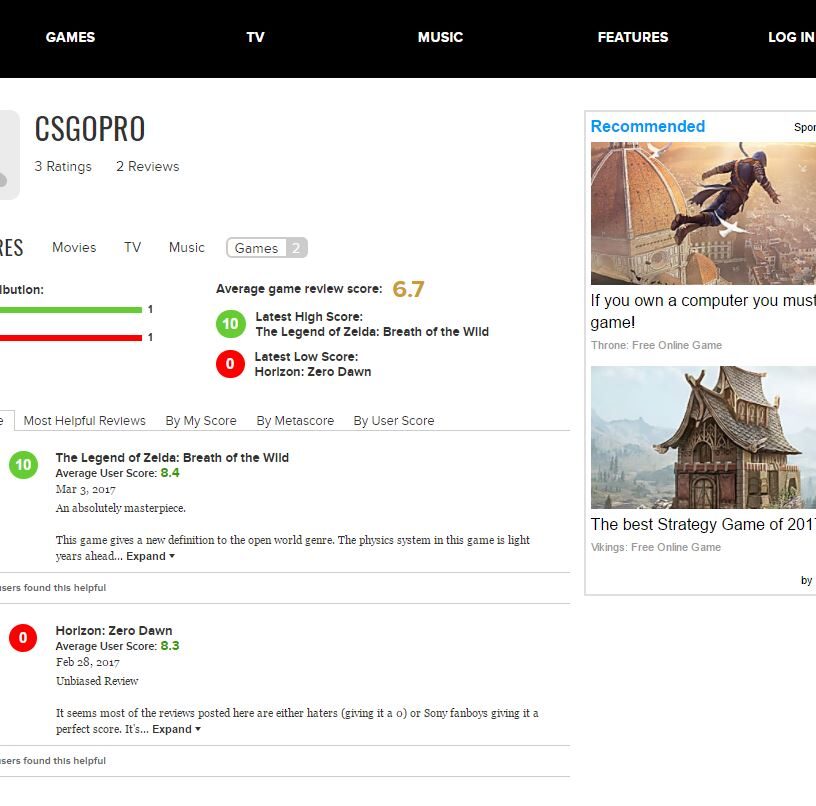Click the 6.7 average game review score

coord(409,289)
